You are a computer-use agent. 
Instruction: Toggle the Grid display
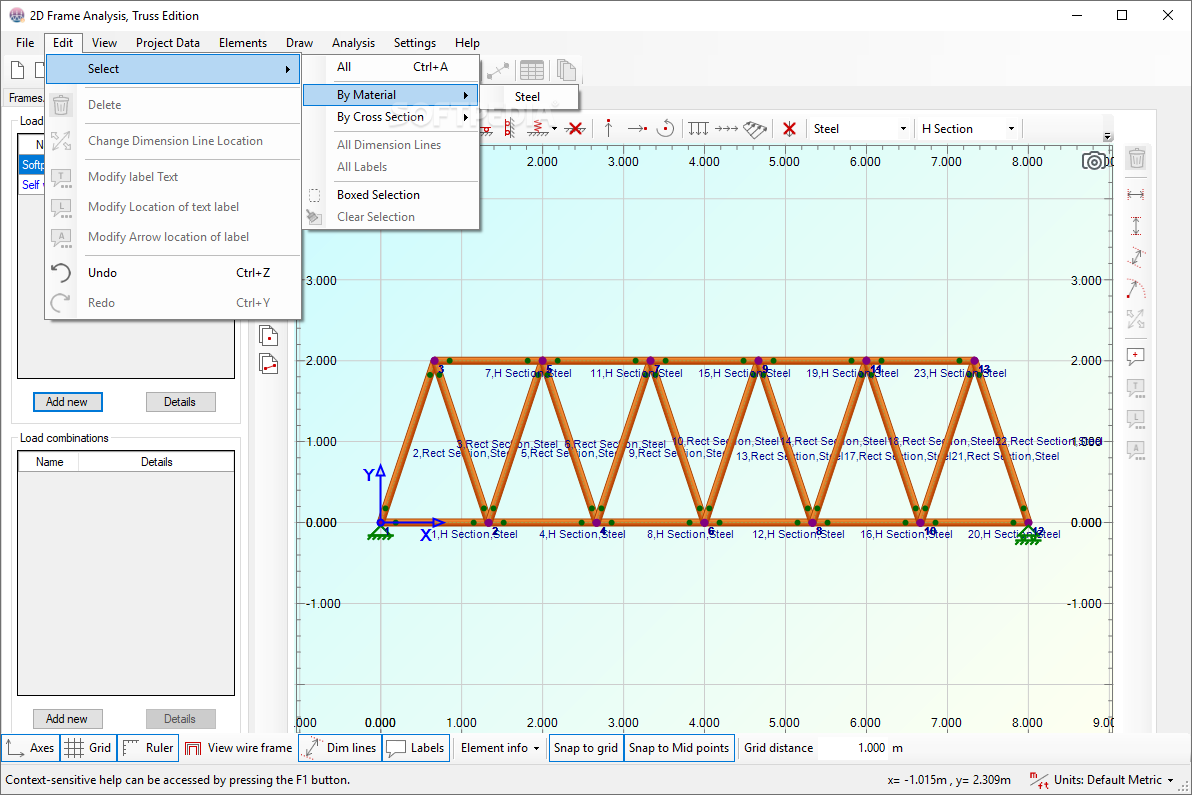tap(87, 748)
